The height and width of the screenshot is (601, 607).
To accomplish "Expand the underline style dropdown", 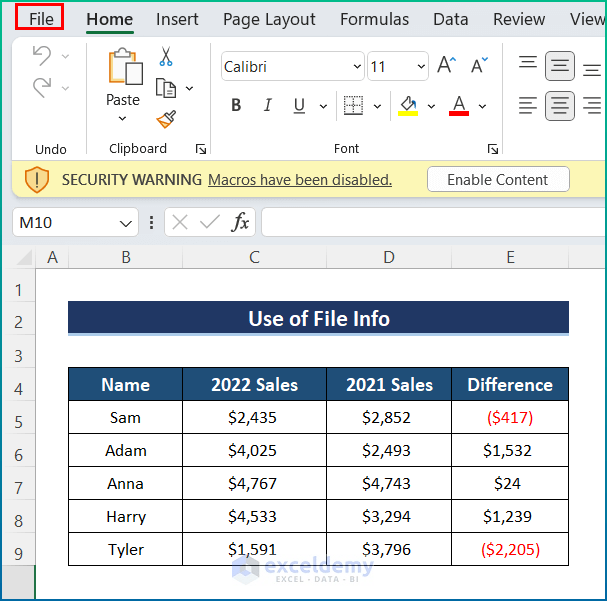I will pos(323,106).
